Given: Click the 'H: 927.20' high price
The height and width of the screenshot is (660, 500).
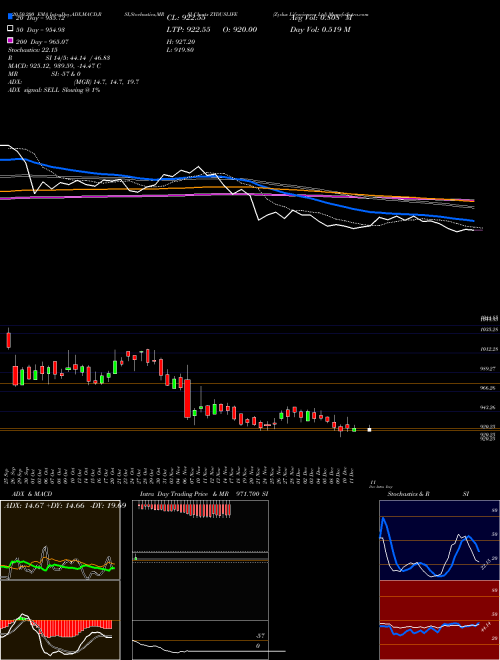Looking at the screenshot, I should coord(181,42).
